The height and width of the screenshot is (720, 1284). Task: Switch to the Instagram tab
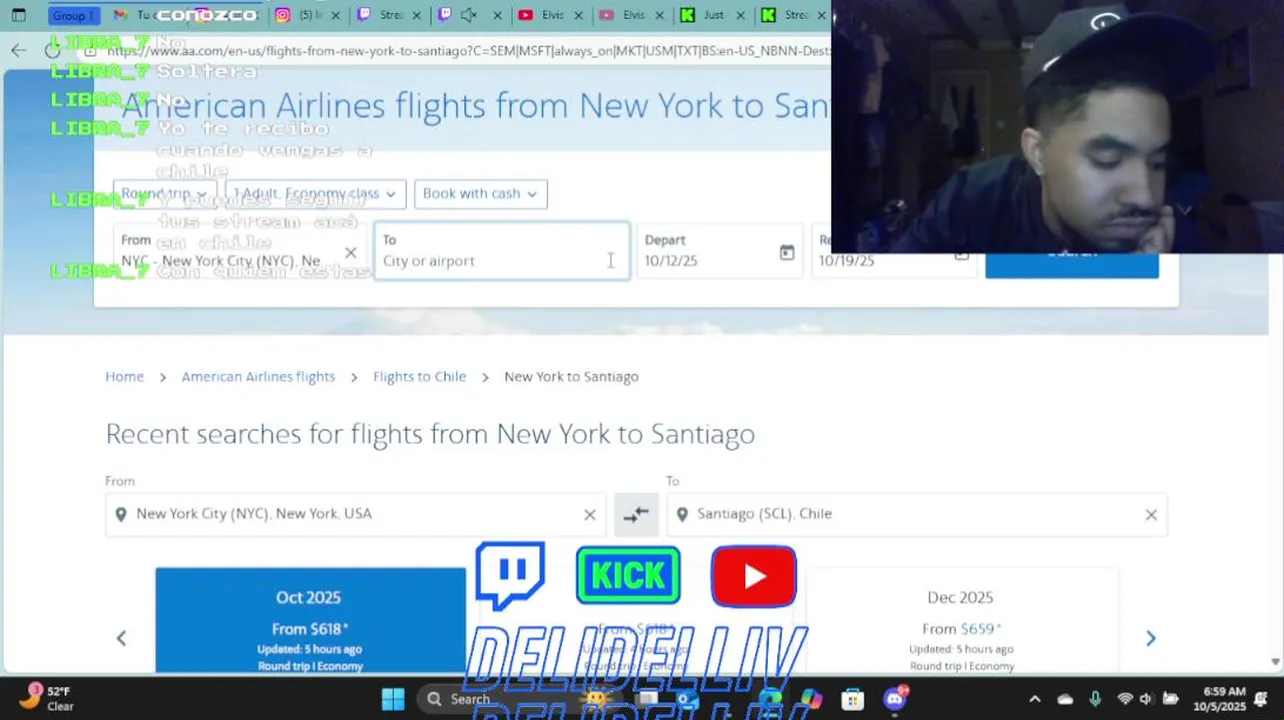point(299,15)
